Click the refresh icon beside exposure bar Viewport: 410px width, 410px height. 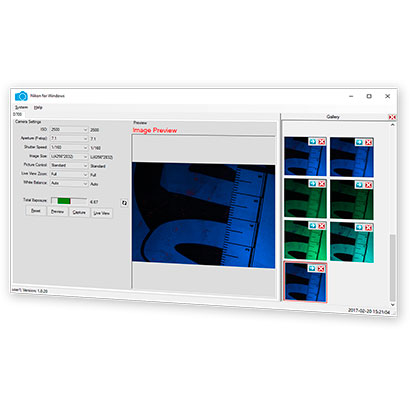click(124, 203)
